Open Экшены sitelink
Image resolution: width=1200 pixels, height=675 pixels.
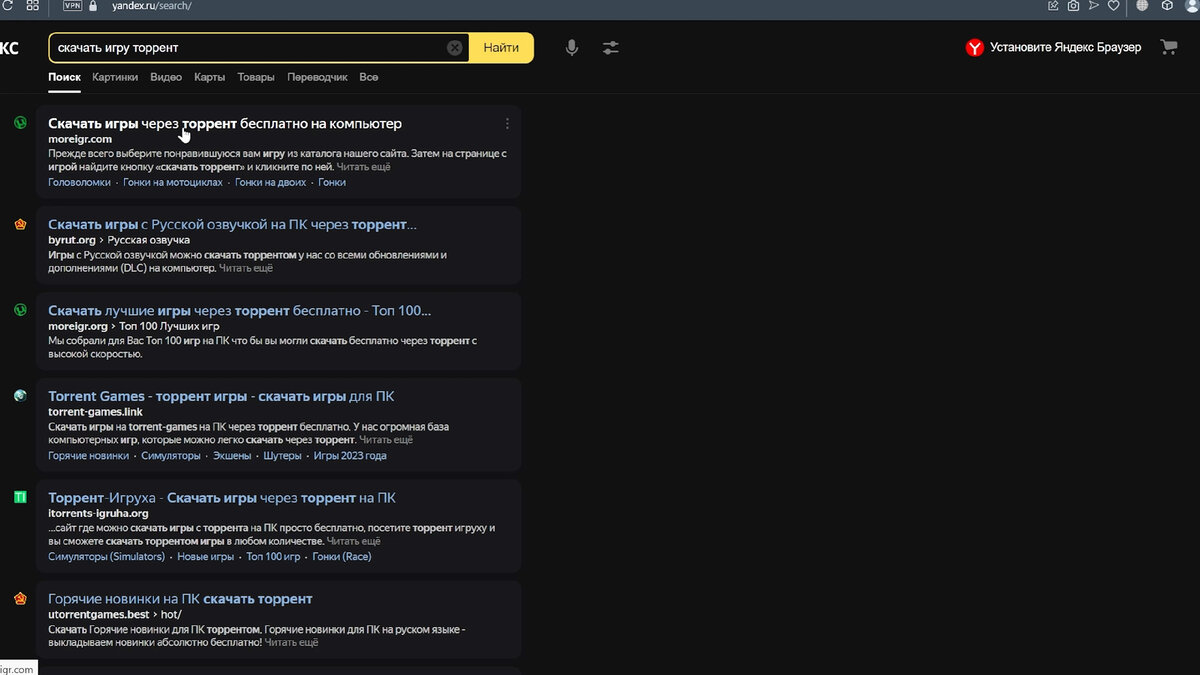(x=232, y=456)
